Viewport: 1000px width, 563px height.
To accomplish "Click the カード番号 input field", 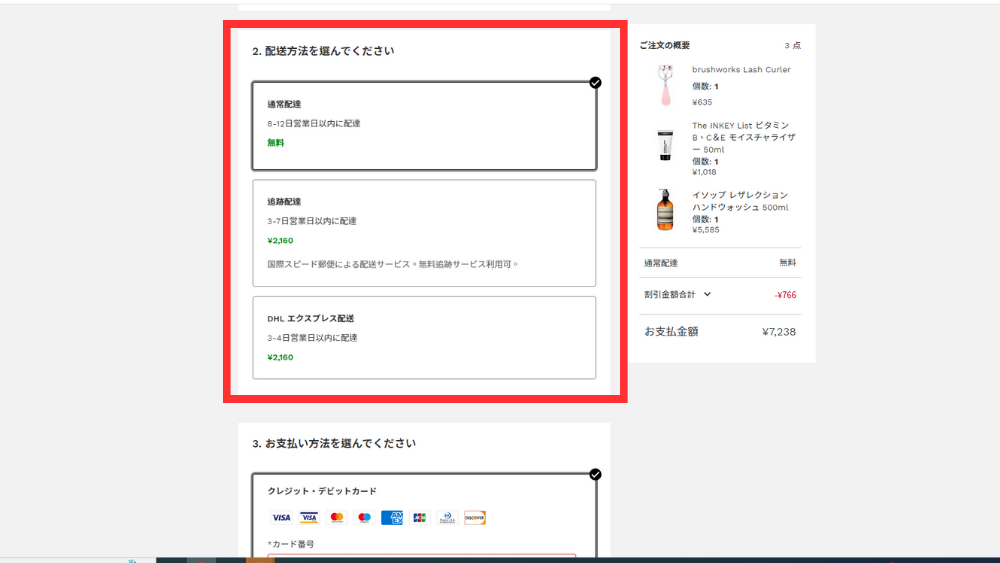I will 421,557.
